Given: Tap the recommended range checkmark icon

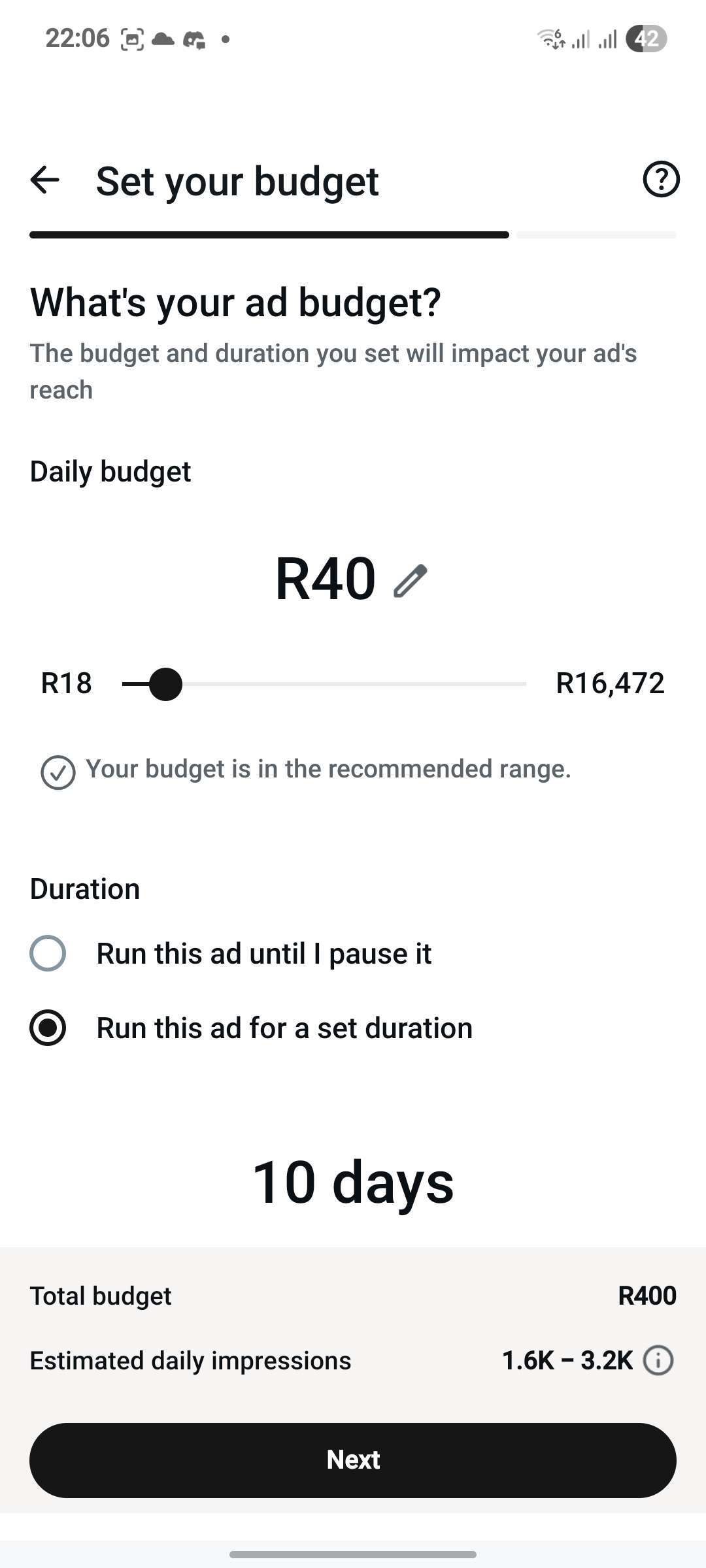Looking at the screenshot, I should (58, 773).
